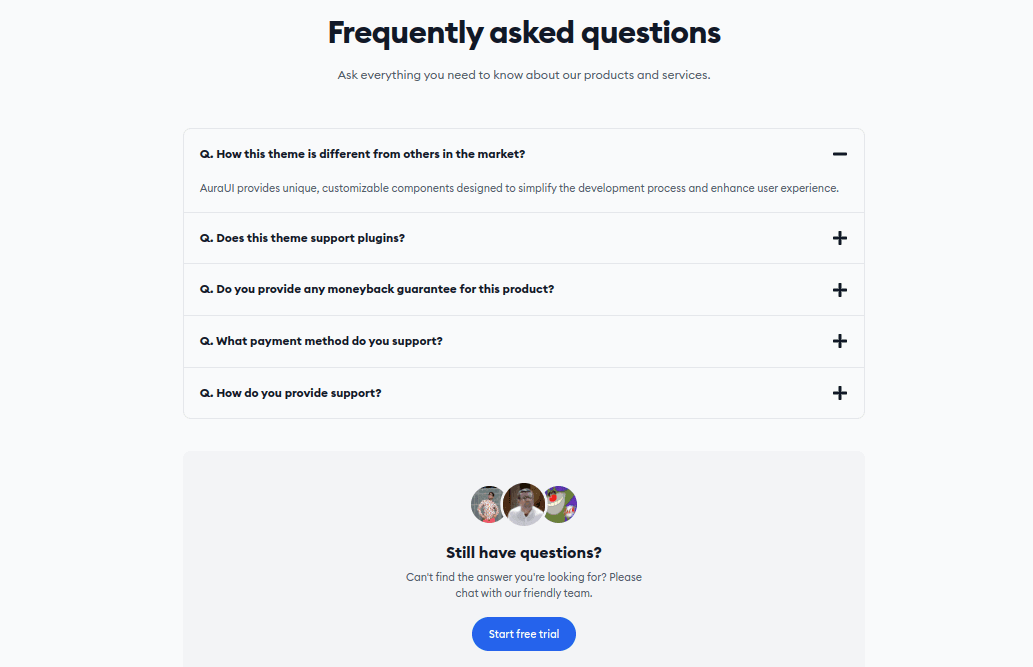This screenshot has width=1033, height=667.
Task: Click plus icon beside payment method question
Action: click(x=839, y=341)
